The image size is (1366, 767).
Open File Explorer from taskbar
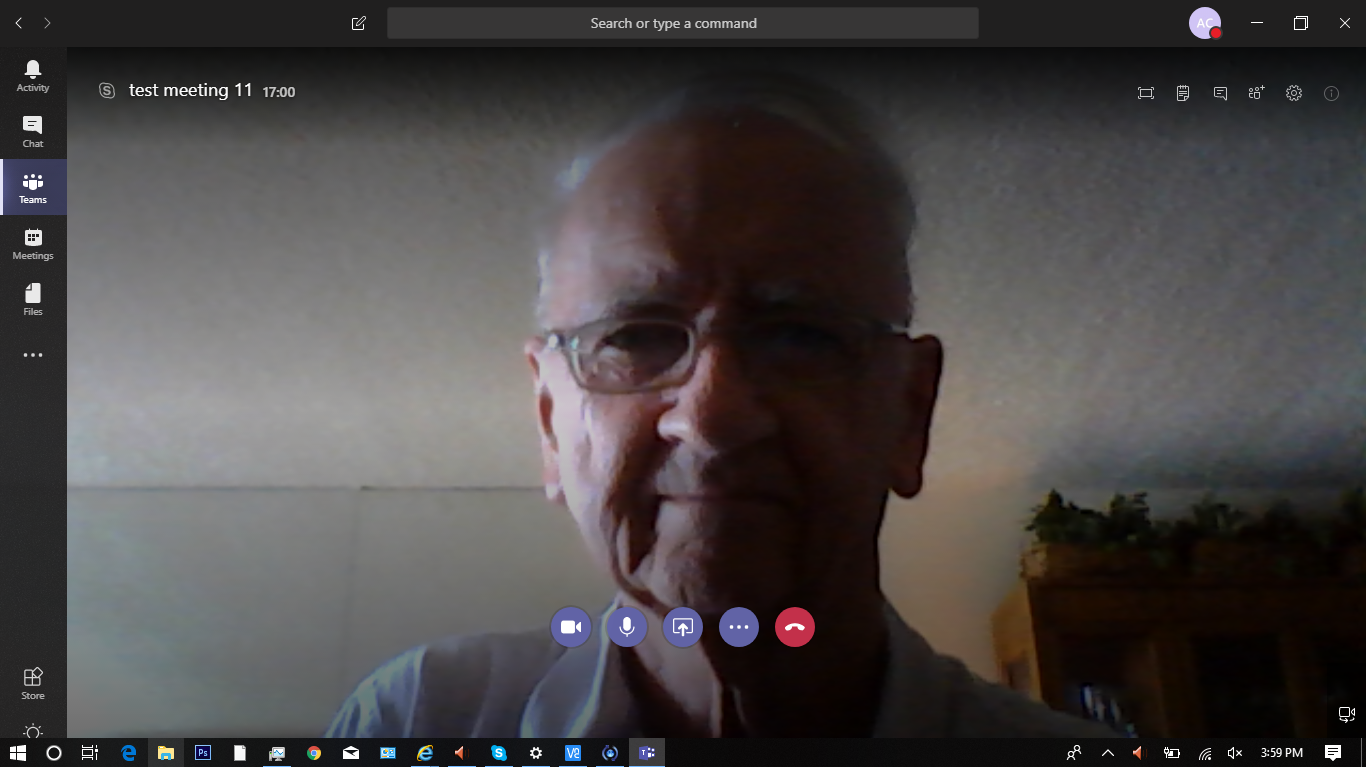tap(166, 753)
